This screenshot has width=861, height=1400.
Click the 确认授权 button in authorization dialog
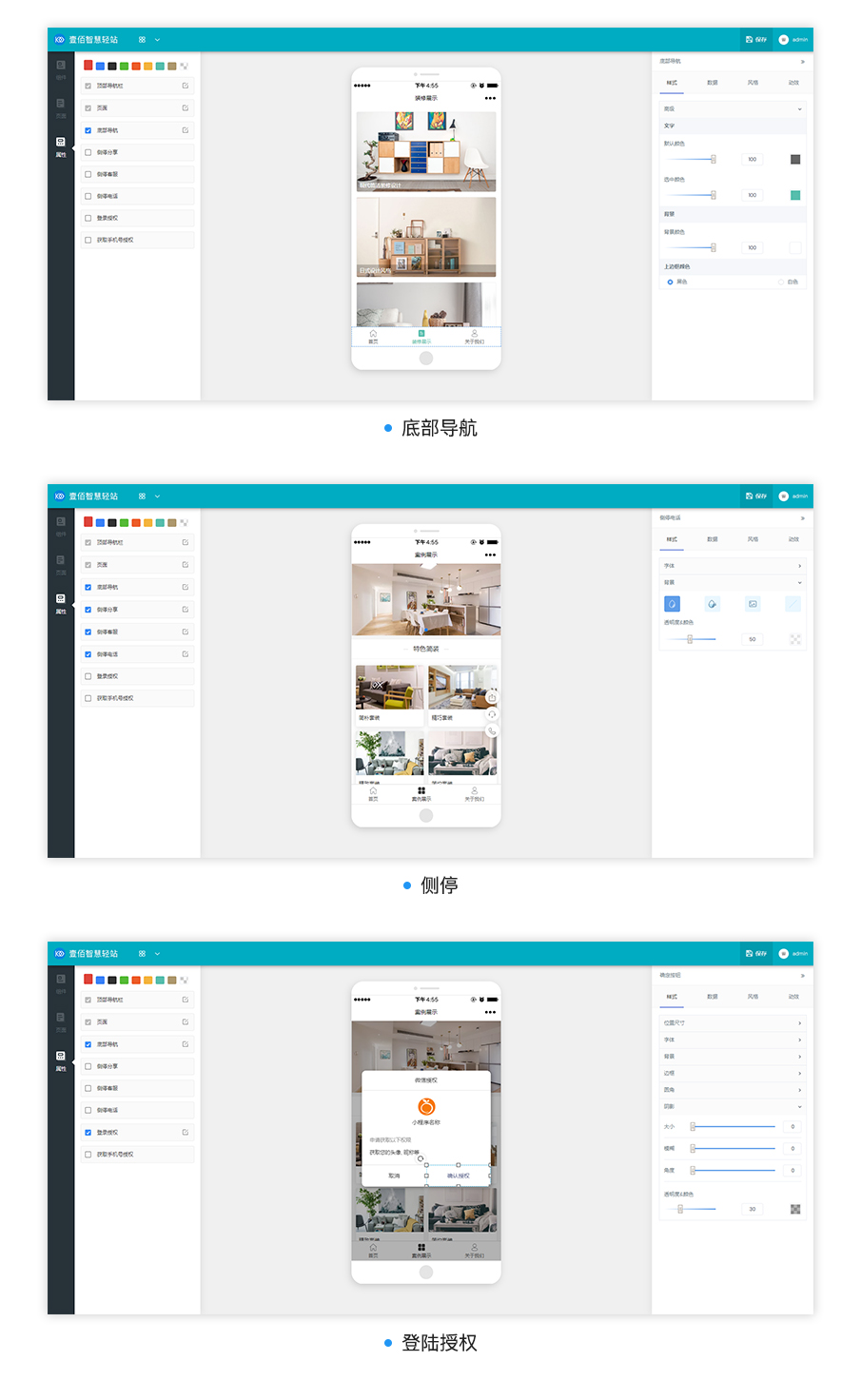[459, 1176]
